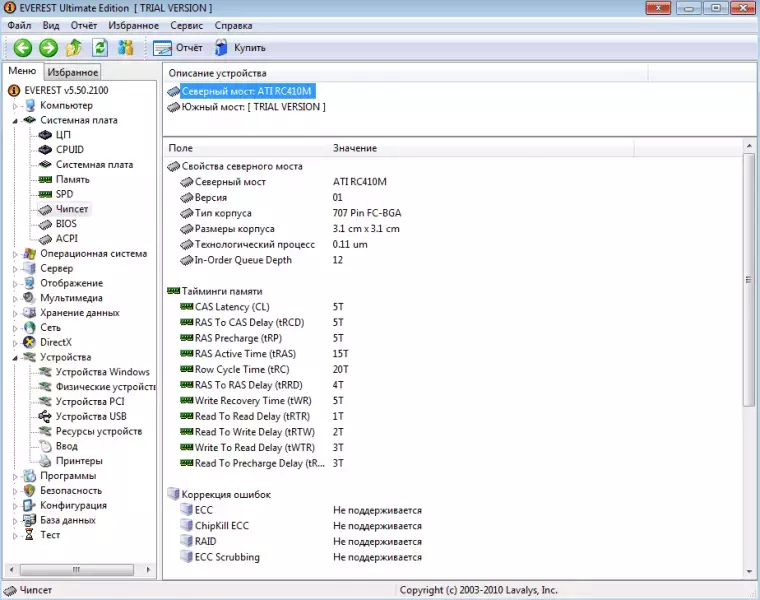Click the CPUID chip icon in the tree
This screenshot has height=600, width=760.
pos(45,150)
